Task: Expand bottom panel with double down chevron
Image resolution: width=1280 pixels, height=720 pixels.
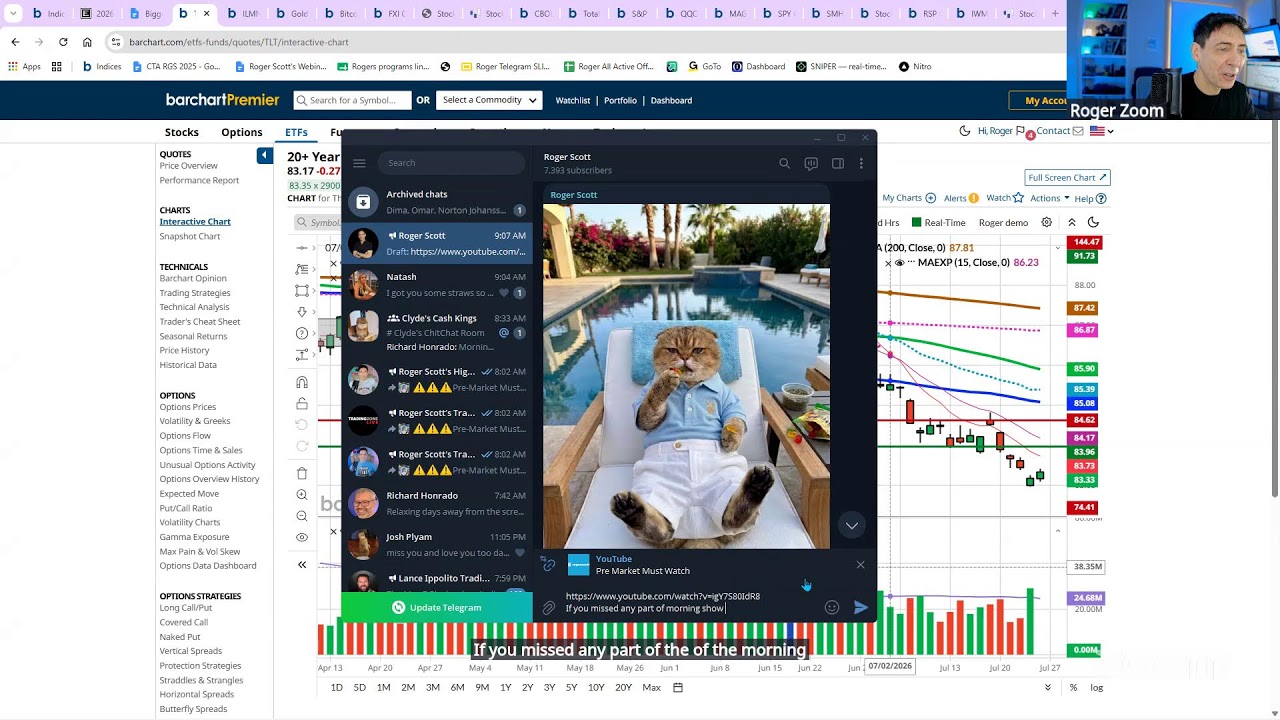Action: [x=1048, y=688]
